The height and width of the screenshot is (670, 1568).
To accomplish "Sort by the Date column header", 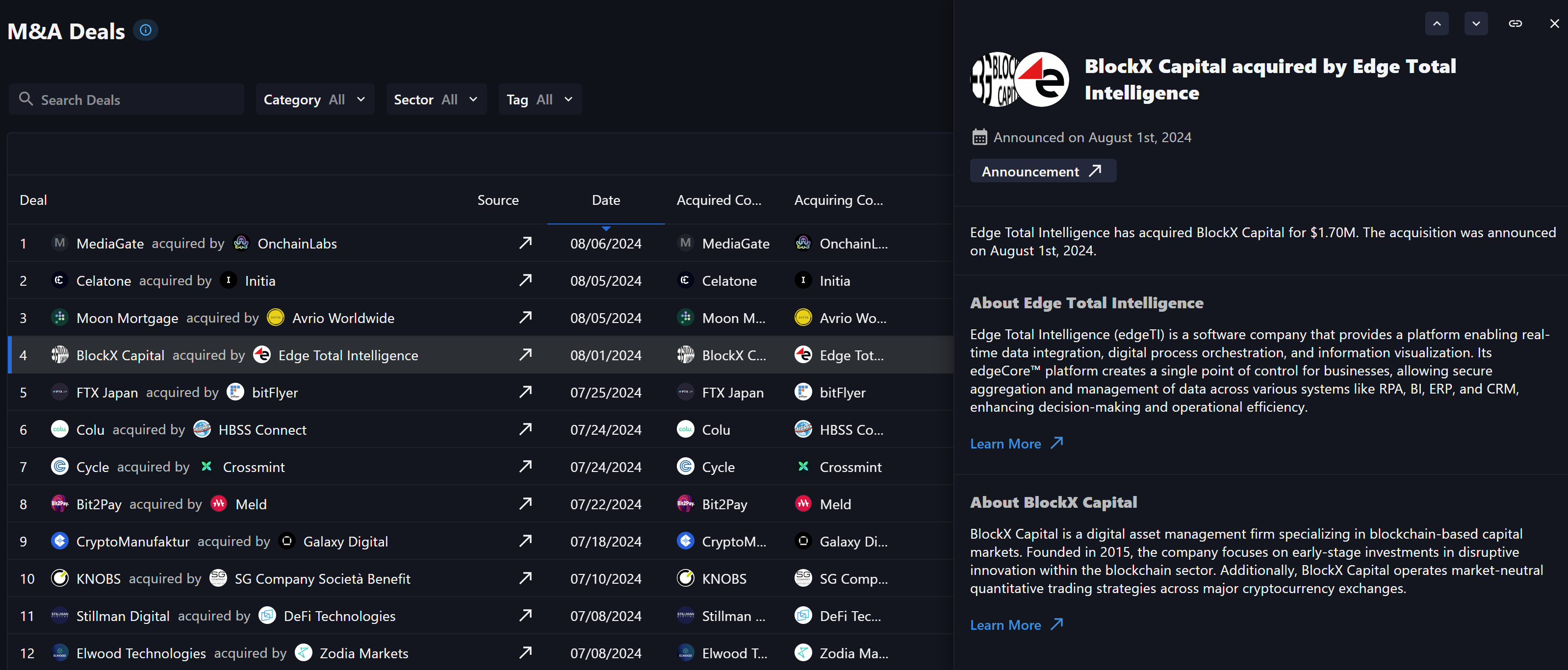I will [606, 199].
